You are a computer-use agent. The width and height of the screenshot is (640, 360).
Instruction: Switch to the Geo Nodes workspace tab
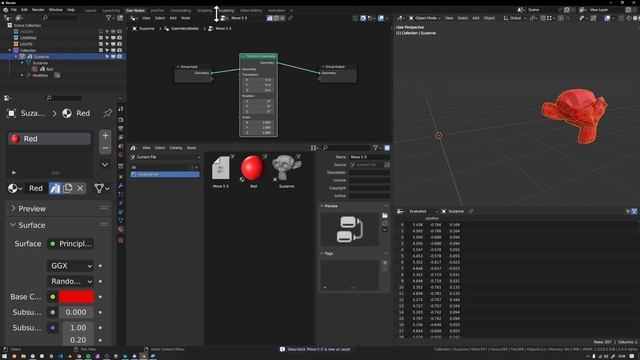coord(135,10)
